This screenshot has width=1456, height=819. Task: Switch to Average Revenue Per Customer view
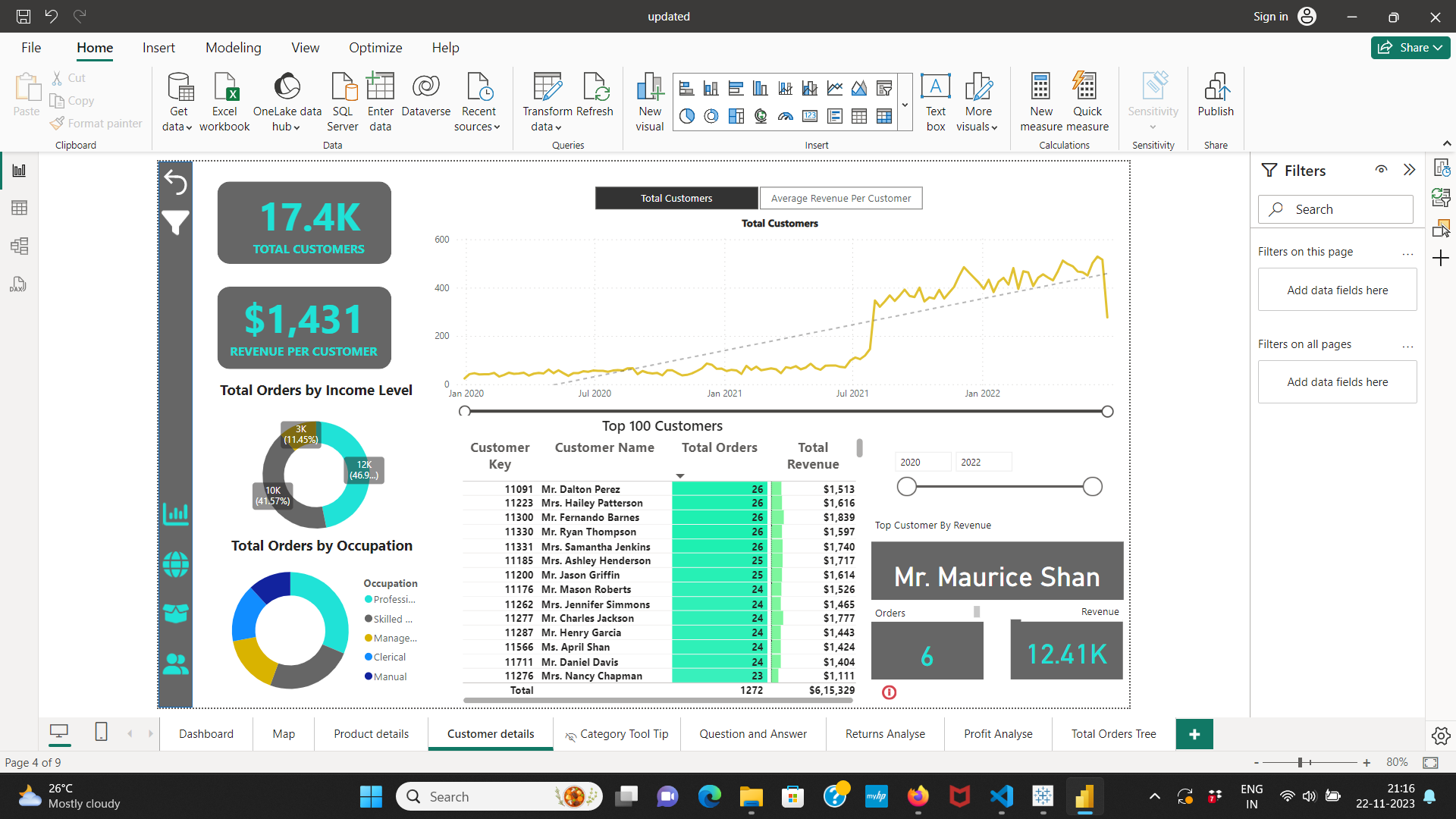[840, 198]
